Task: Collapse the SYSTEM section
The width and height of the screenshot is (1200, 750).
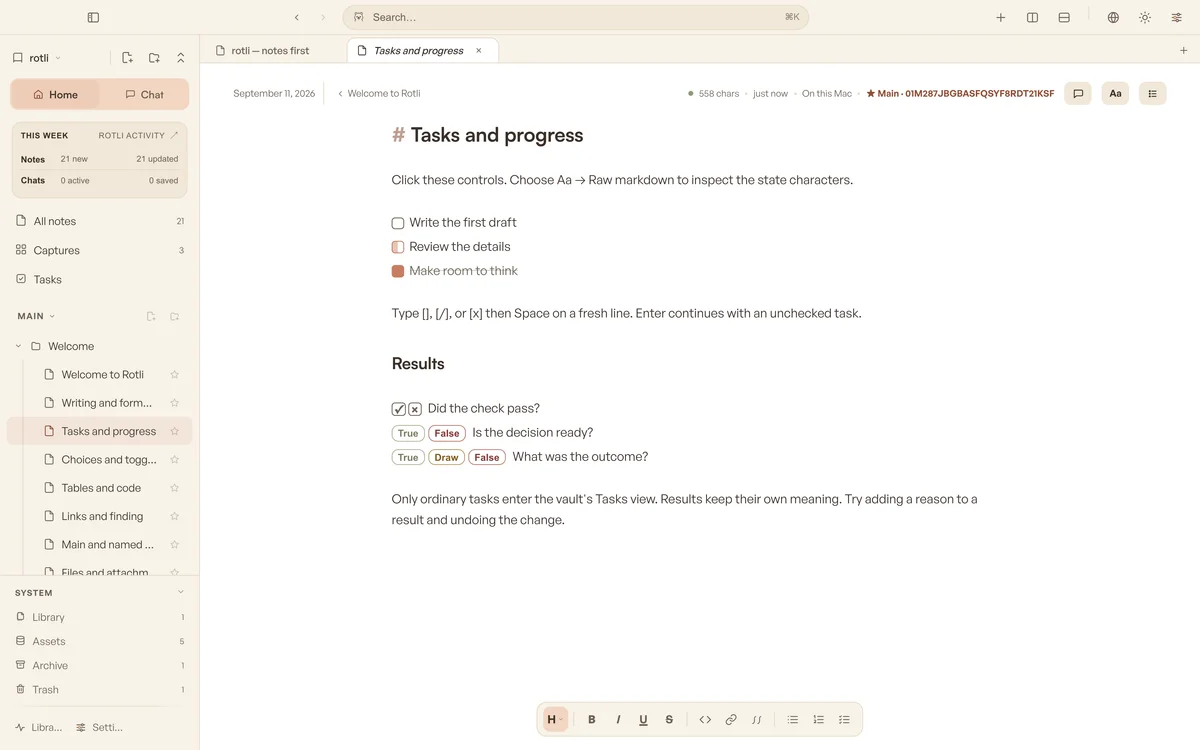Action: coord(181,592)
